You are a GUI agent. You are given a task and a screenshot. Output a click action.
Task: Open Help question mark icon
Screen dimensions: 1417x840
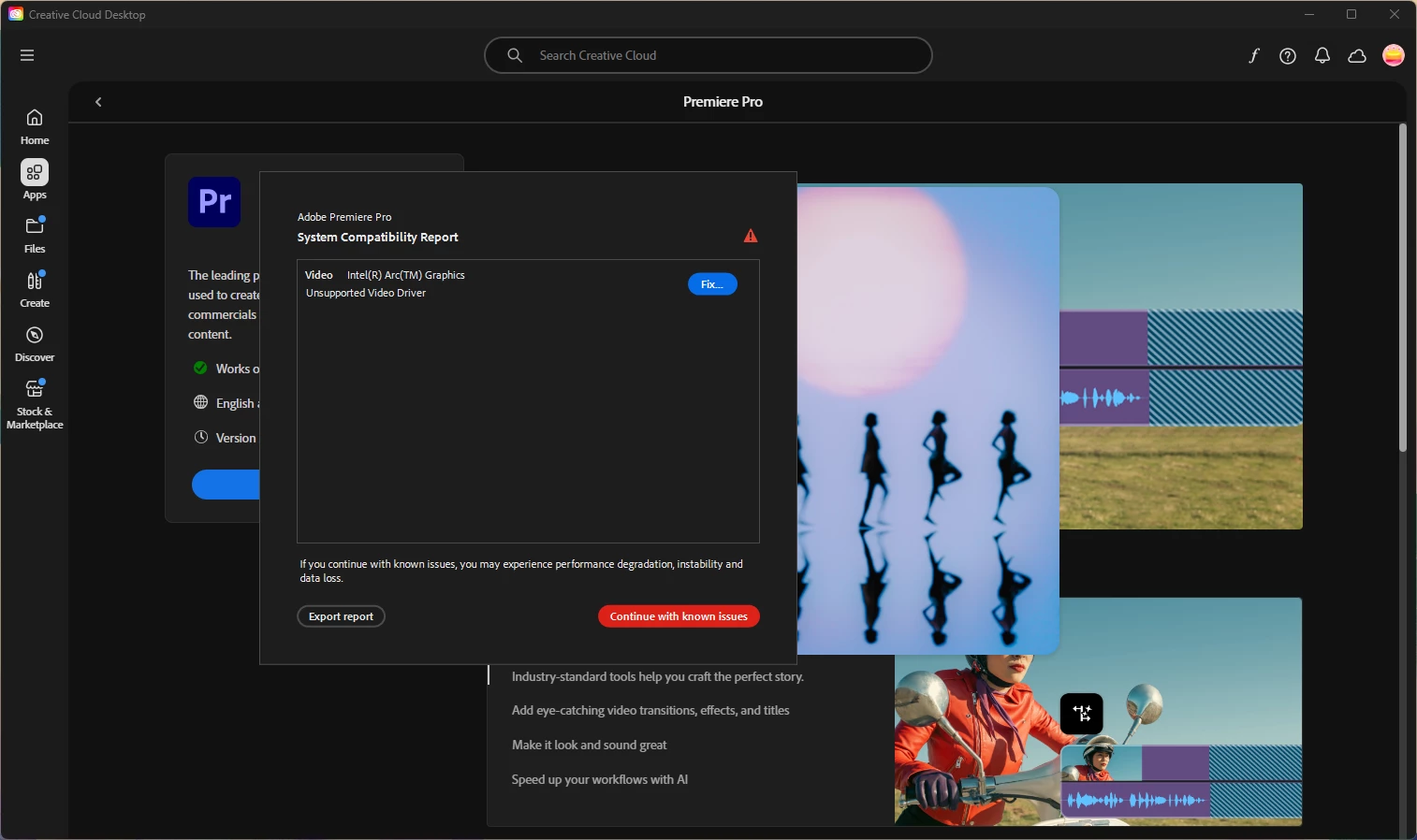(1288, 56)
